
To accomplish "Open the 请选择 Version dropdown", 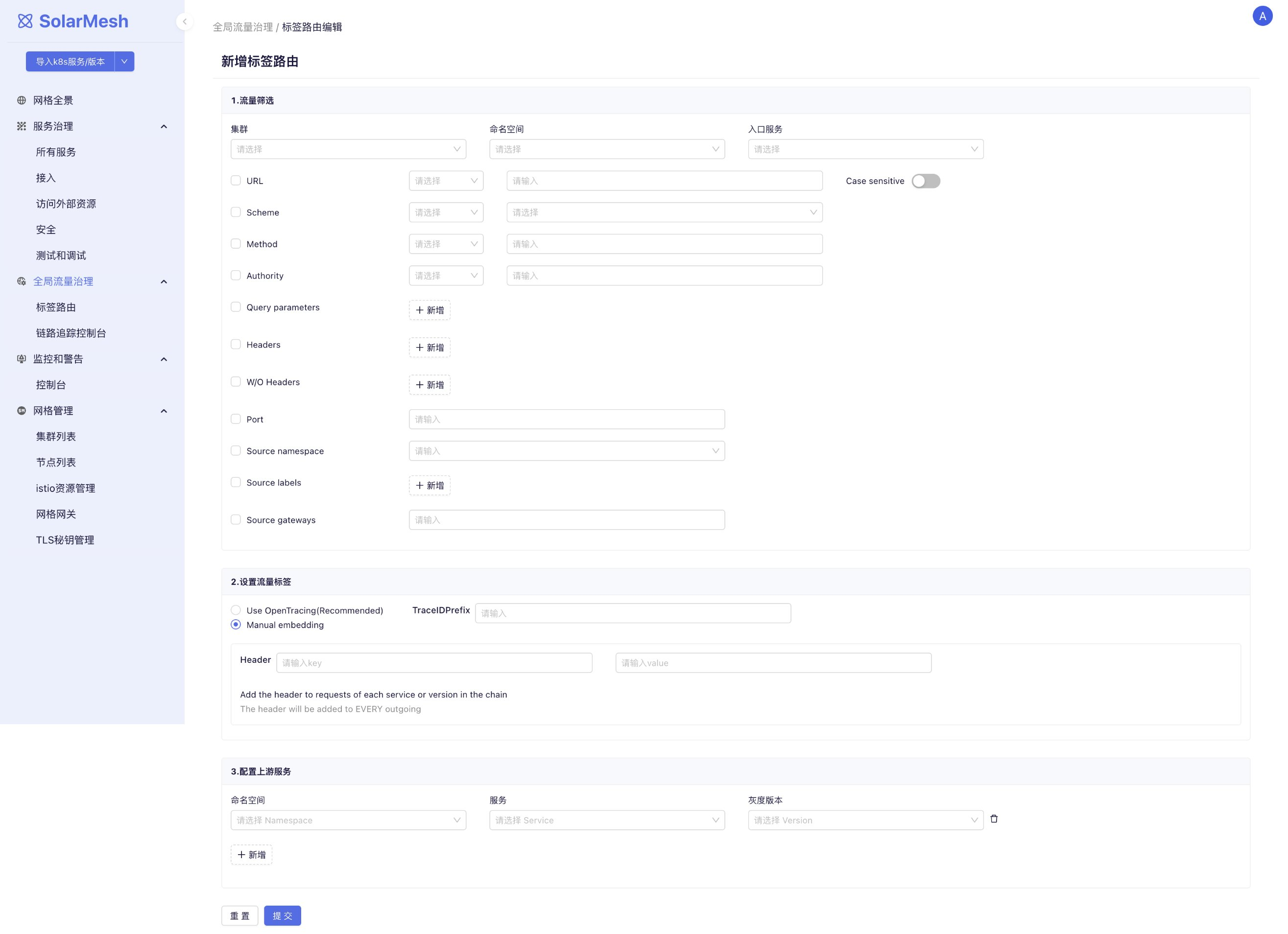I will click(x=865, y=820).
